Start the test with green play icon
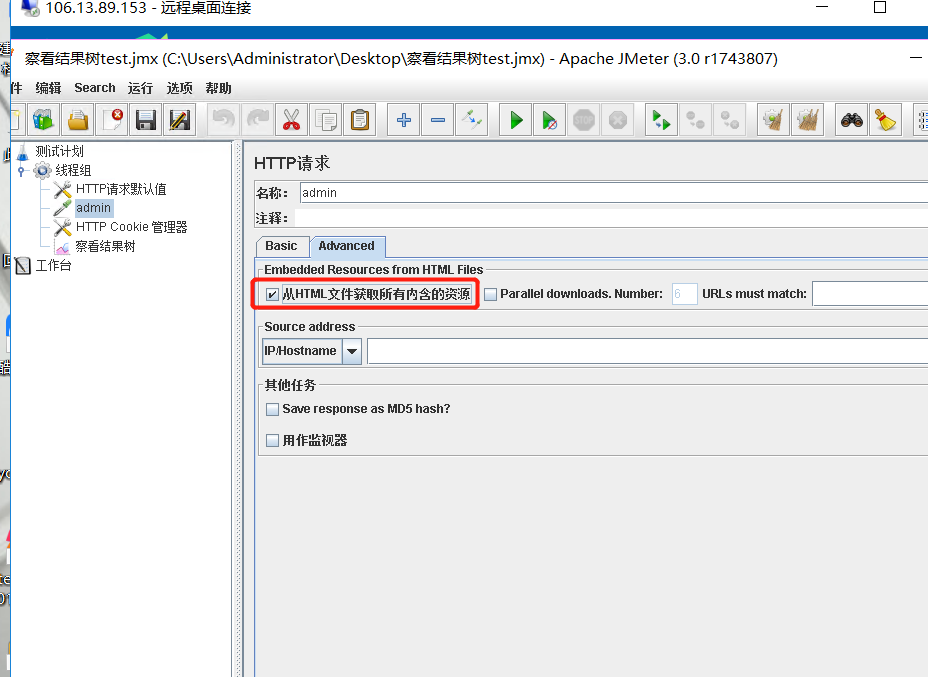The image size is (928, 677). tap(515, 120)
